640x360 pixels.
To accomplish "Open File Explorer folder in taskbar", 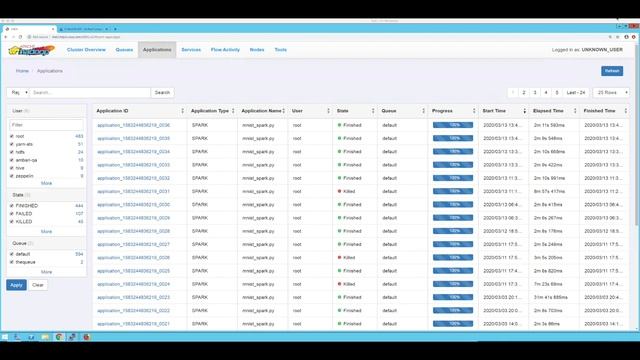I will pos(45,337).
